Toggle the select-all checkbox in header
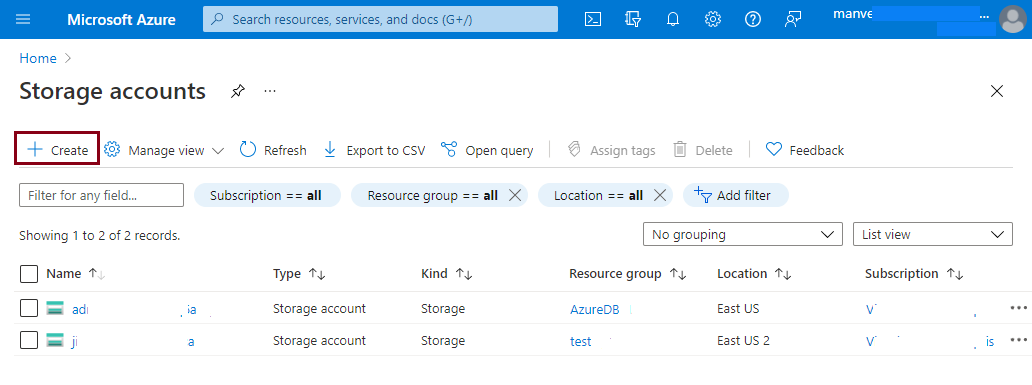Viewport: 1032px width, 385px height. (x=29, y=274)
